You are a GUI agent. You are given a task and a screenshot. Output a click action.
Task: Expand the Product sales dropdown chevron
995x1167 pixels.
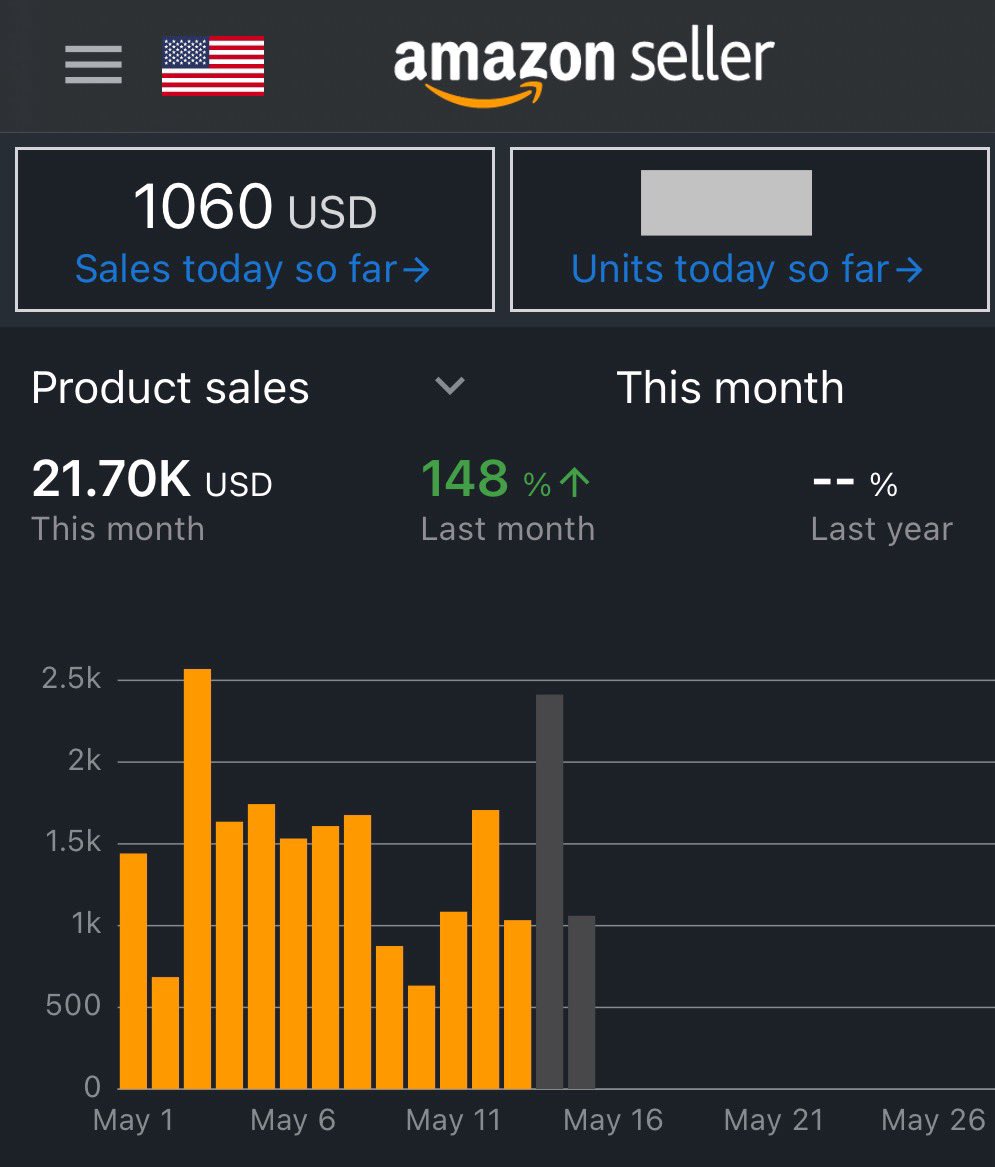(449, 386)
